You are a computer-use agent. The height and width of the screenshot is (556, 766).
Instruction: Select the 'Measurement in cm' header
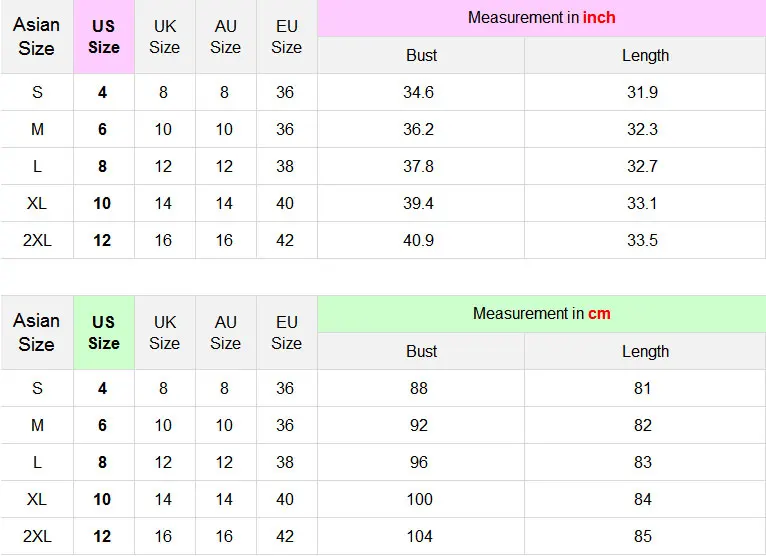coord(541,313)
